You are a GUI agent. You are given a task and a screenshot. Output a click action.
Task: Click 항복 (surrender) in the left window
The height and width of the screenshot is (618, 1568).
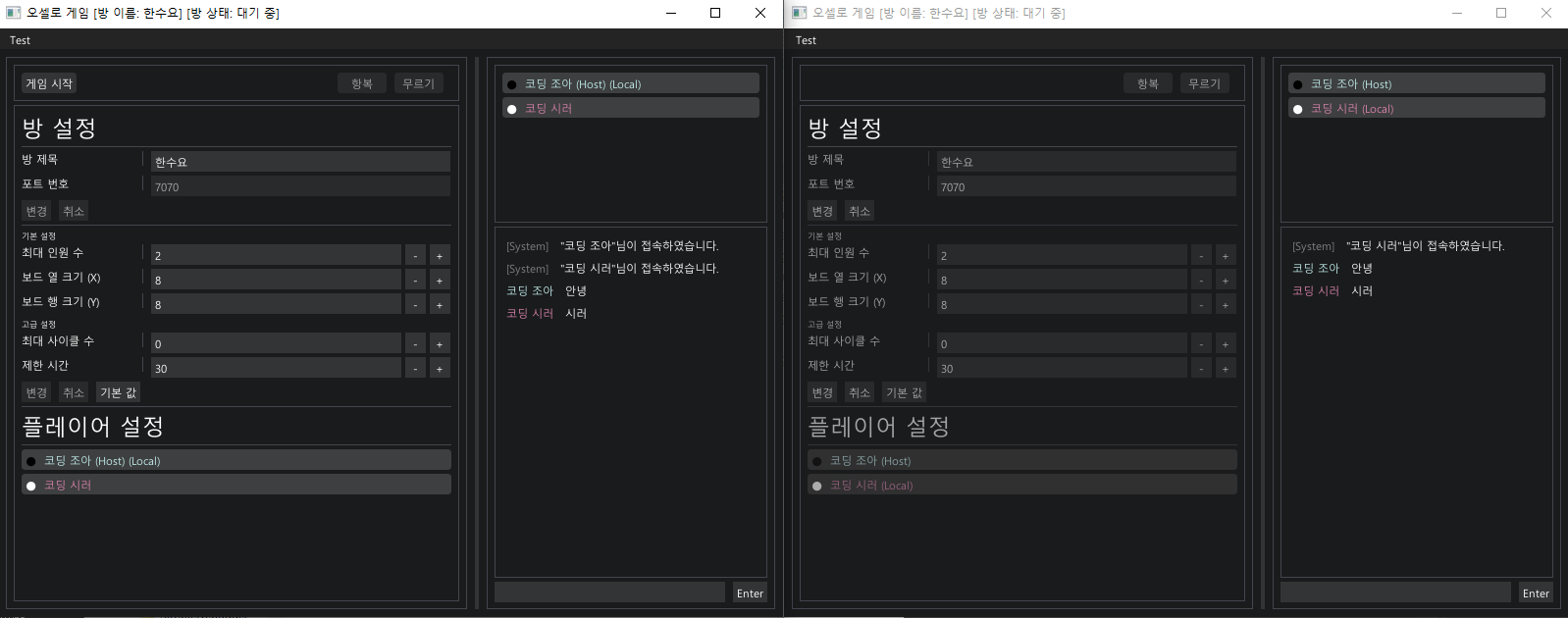tap(362, 83)
